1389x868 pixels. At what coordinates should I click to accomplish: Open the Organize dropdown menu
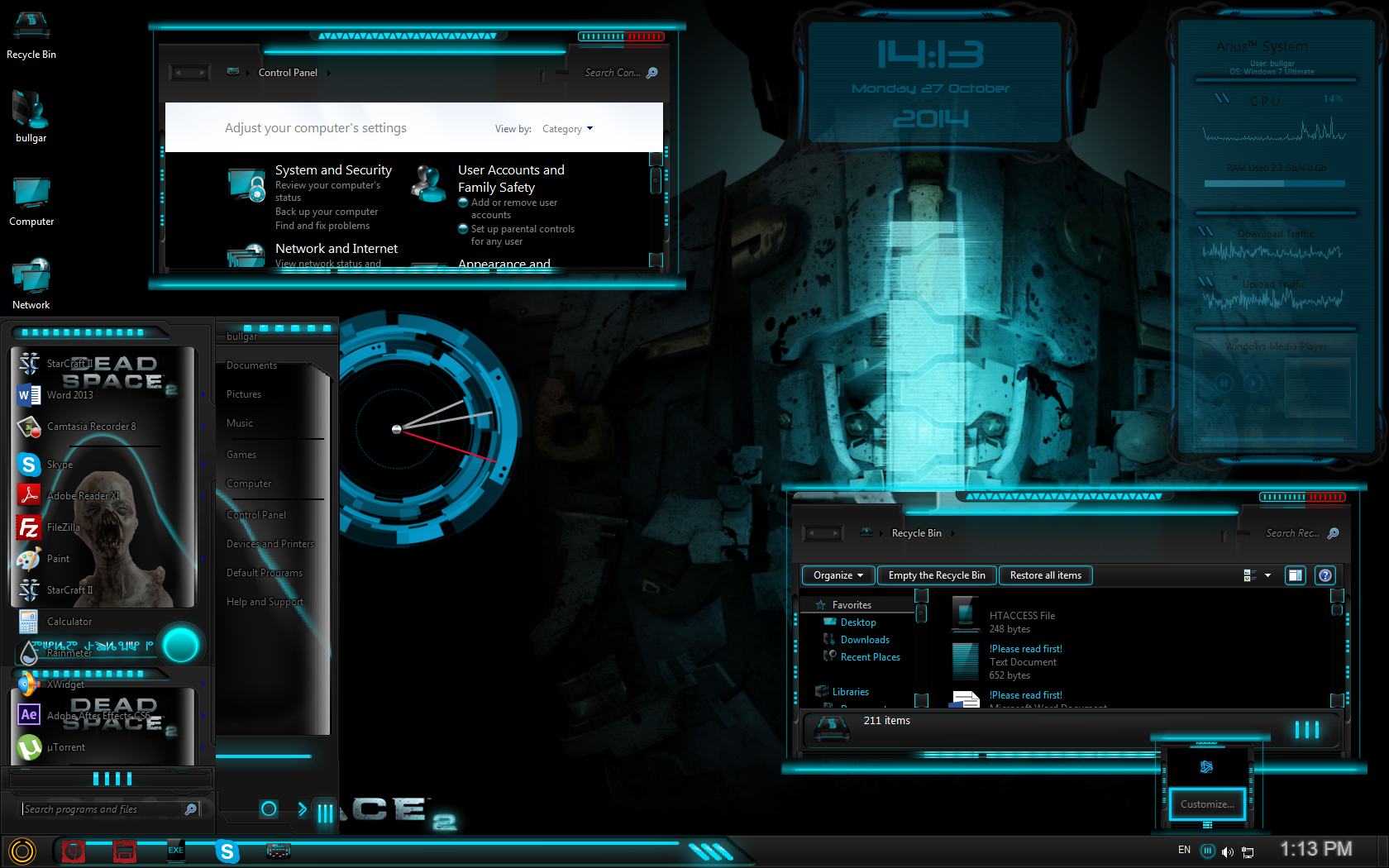coord(838,575)
